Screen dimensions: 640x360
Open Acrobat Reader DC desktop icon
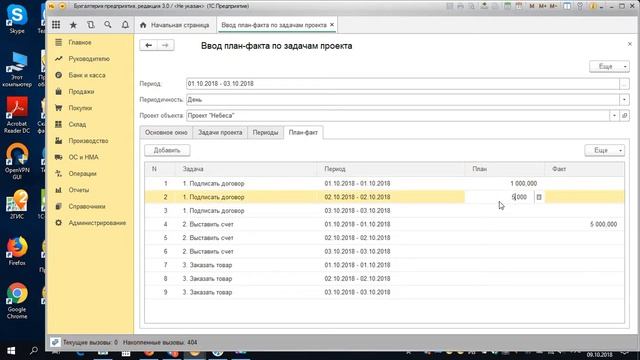tap(17, 115)
